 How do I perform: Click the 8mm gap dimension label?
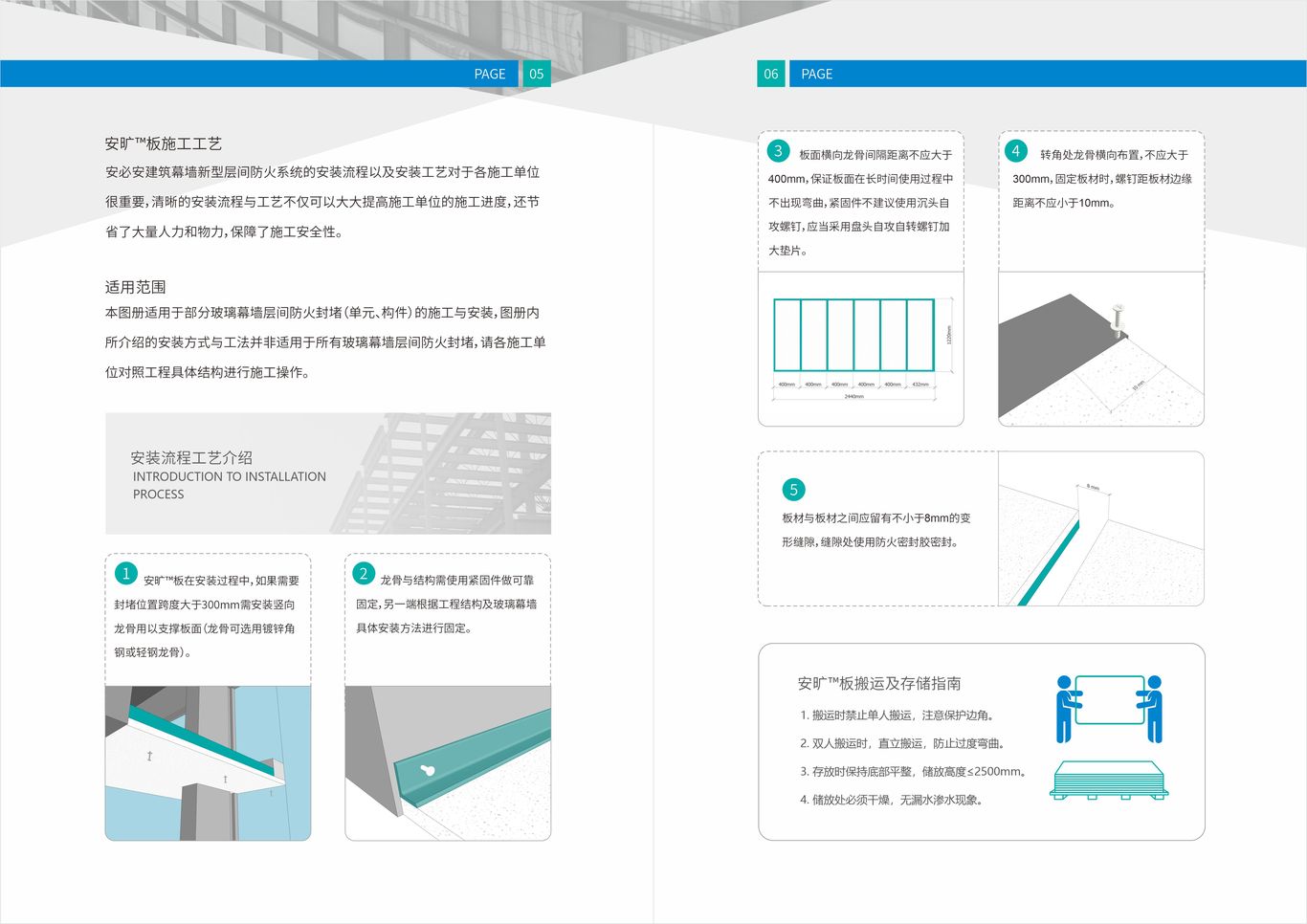[x=1093, y=488]
